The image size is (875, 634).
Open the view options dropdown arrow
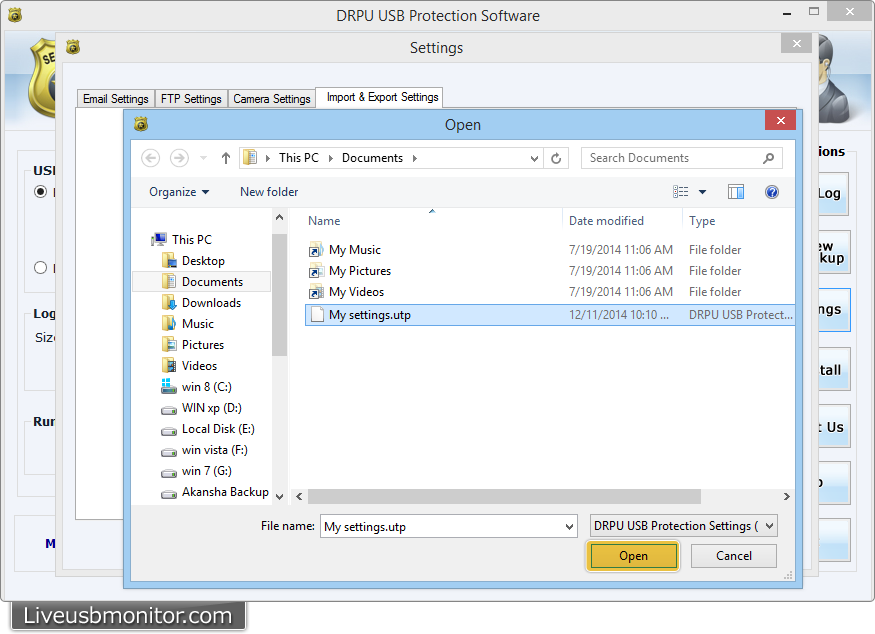tap(703, 192)
